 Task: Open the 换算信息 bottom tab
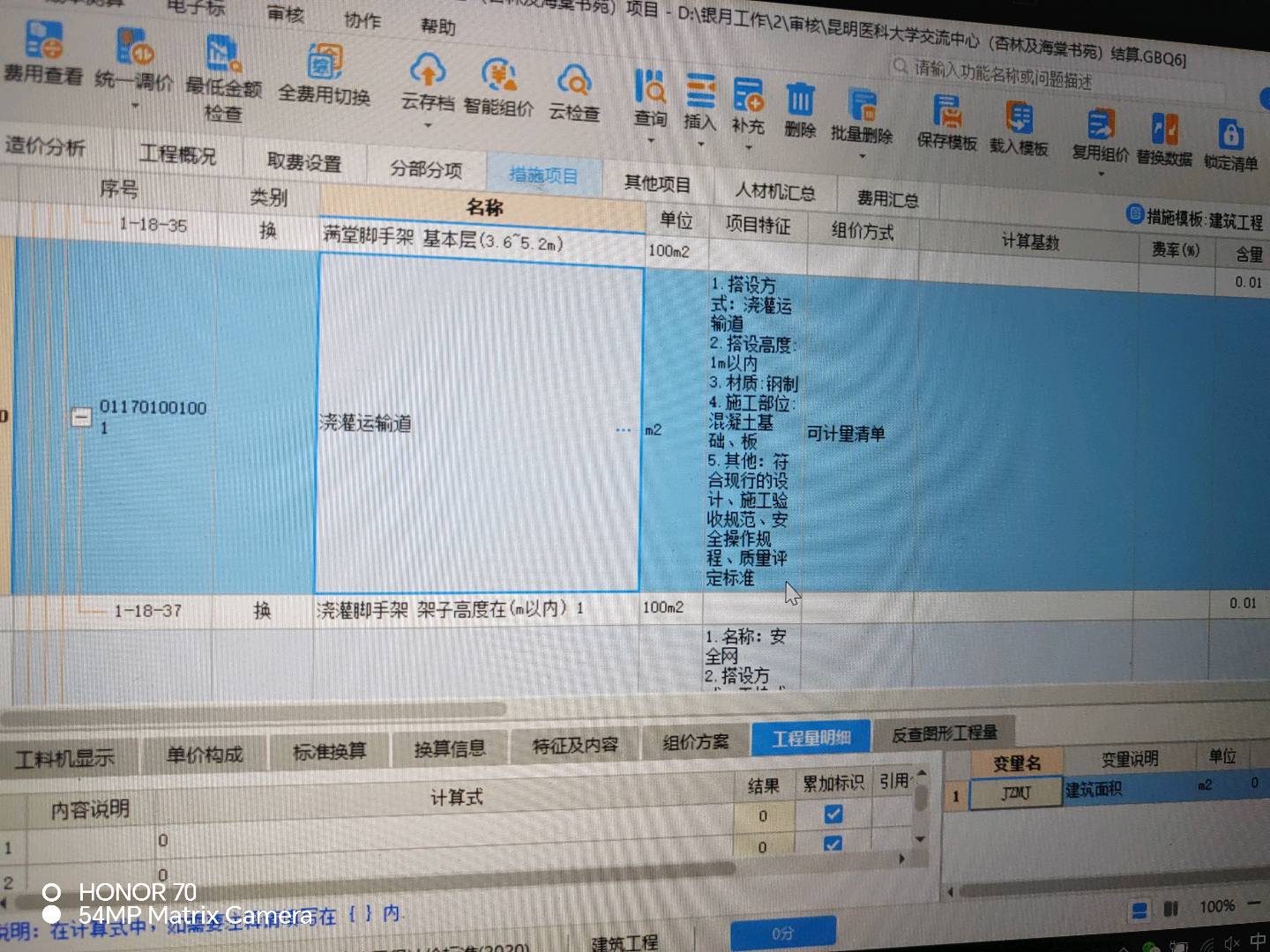click(450, 748)
